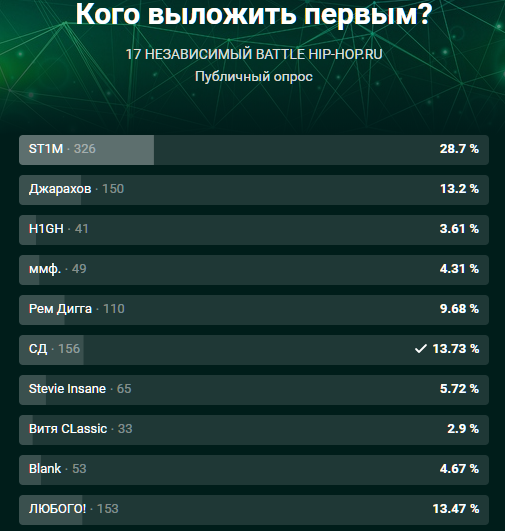
Task: Select the ЛЮБОГО! poll option
Action: (254, 510)
